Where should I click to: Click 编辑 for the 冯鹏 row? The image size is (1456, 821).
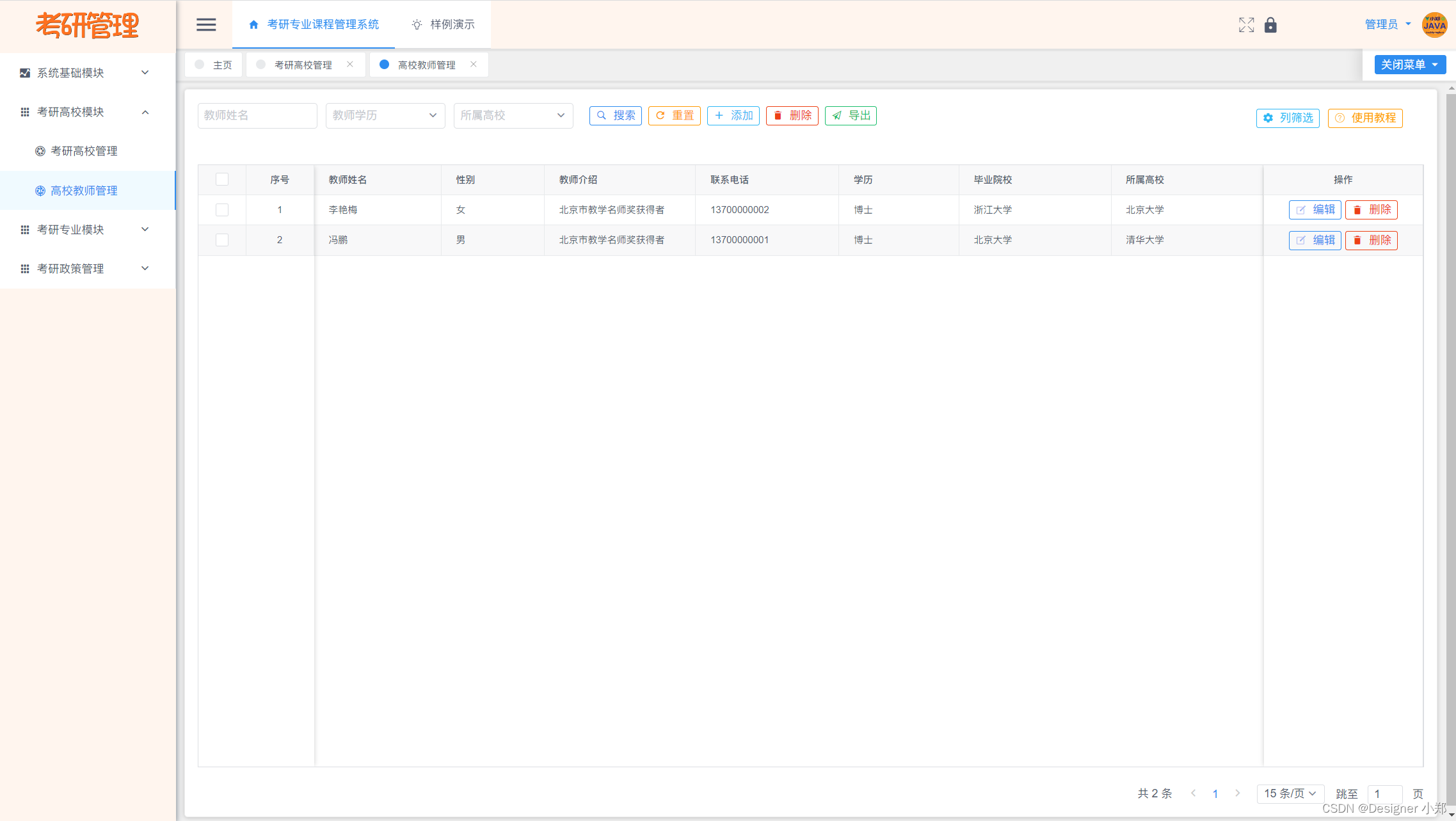(x=1315, y=240)
